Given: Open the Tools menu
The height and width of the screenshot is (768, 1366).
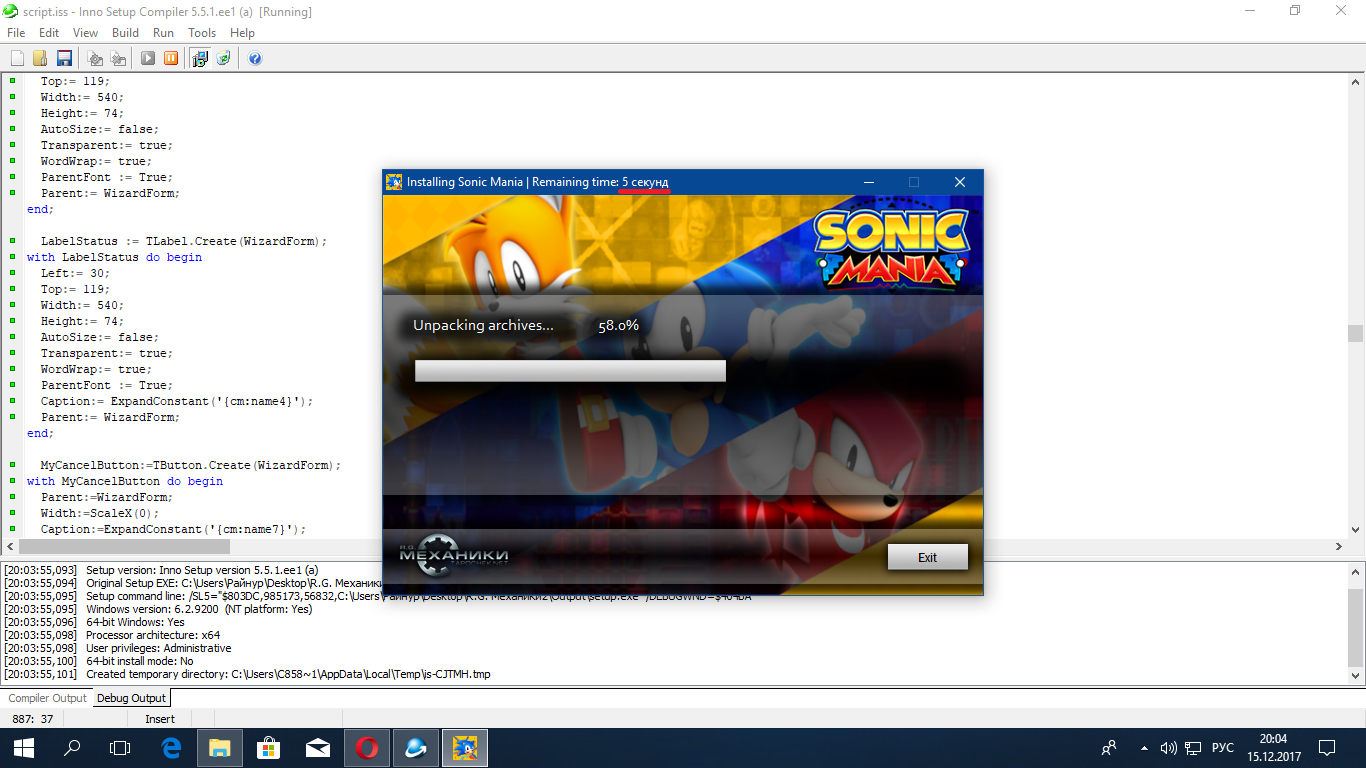Looking at the screenshot, I should click(x=202, y=33).
